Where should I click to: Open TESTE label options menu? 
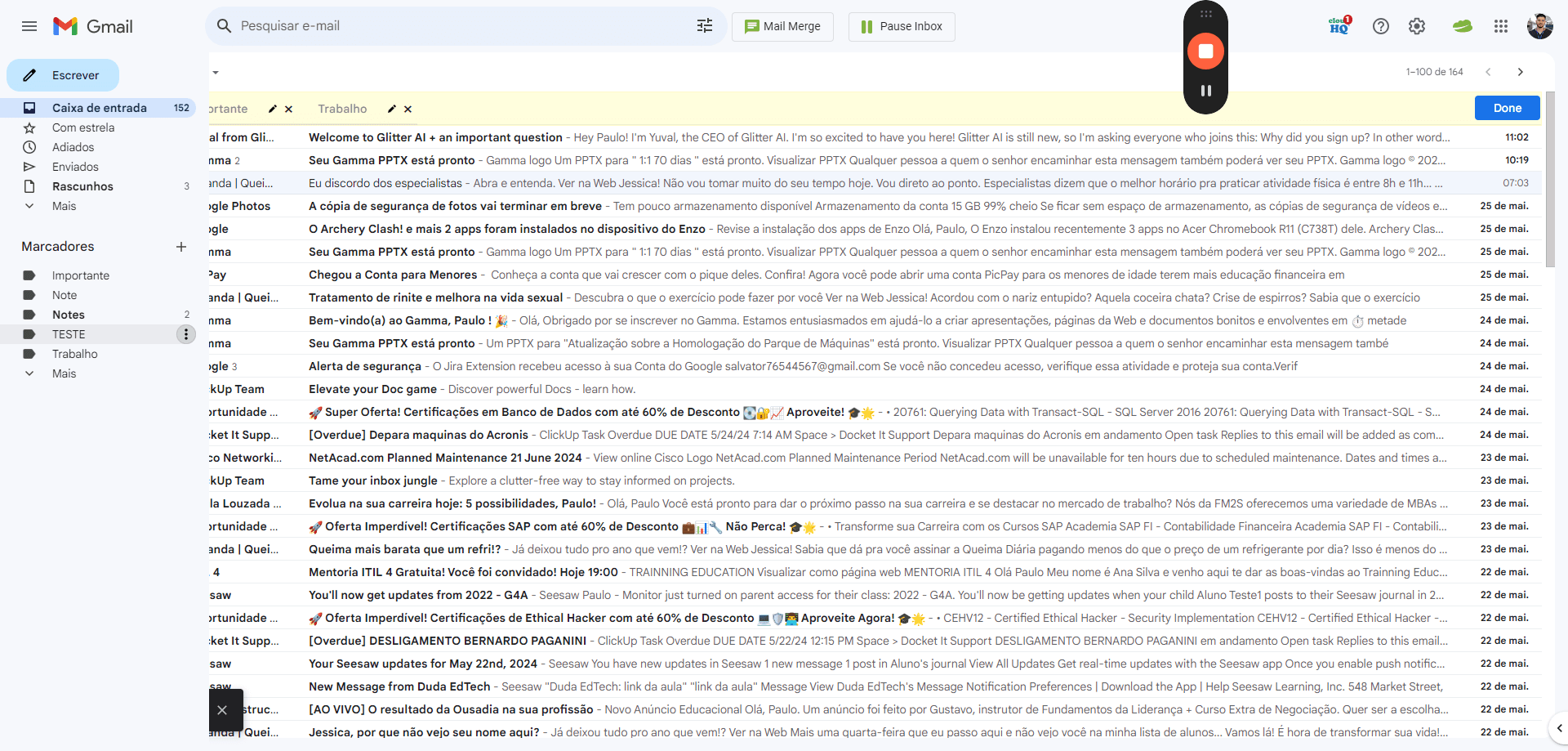coord(186,334)
